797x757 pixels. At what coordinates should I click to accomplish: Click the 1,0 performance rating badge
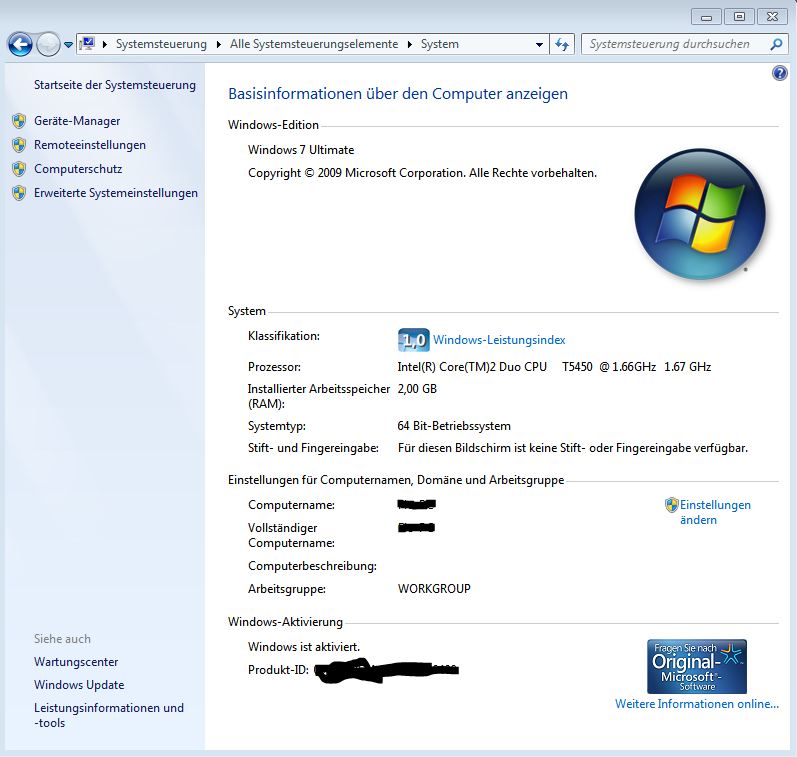(413, 340)
